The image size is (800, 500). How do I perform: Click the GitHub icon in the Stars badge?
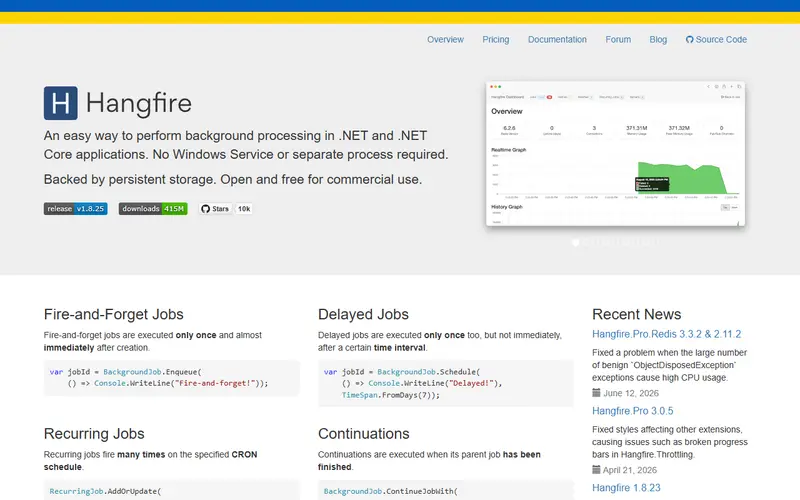[x=206, y=209]
